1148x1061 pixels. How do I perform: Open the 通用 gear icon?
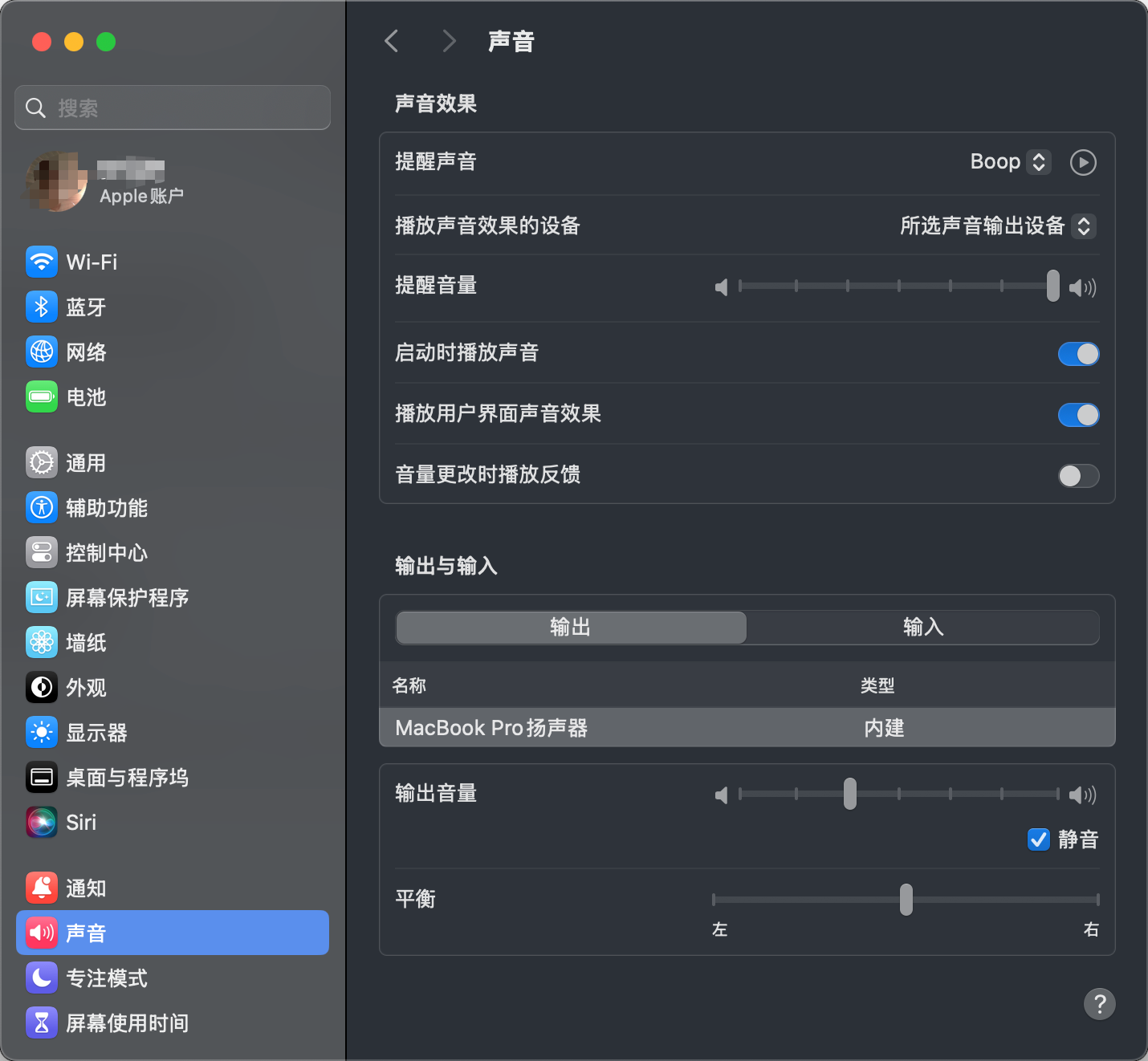pyautogui.click(x=42, y=462)
